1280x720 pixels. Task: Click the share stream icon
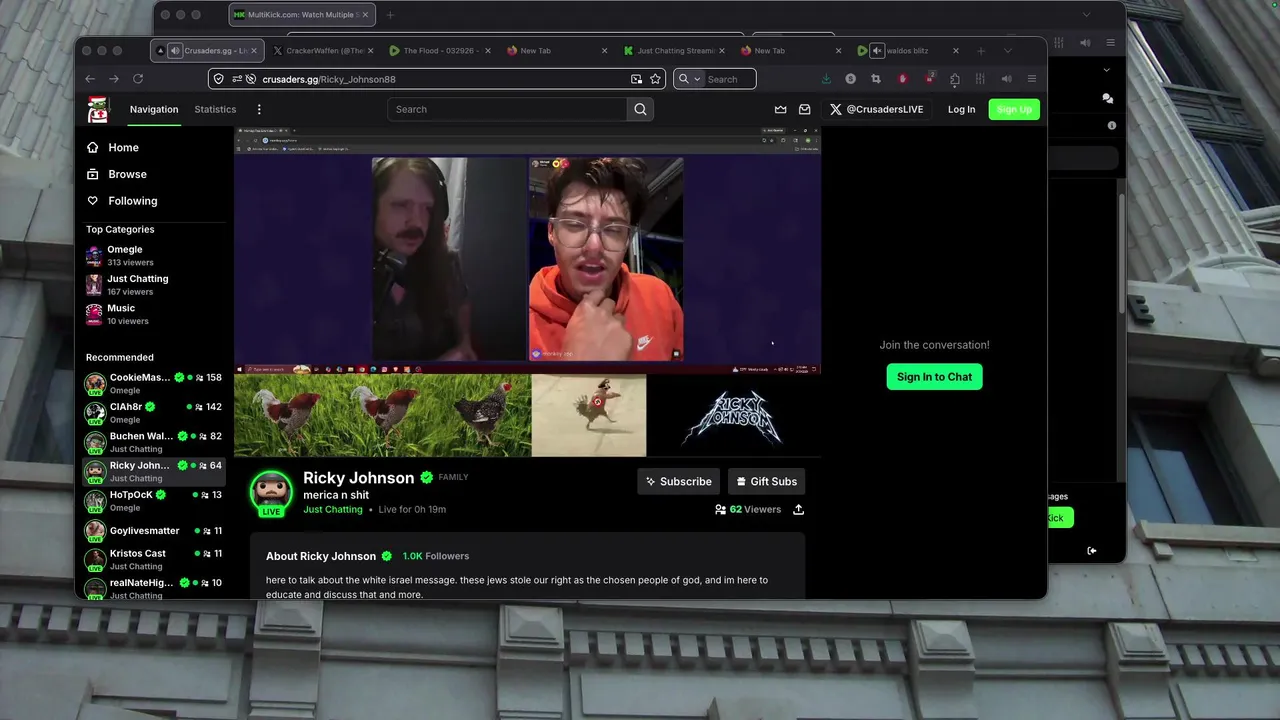[x=798, y=509]
